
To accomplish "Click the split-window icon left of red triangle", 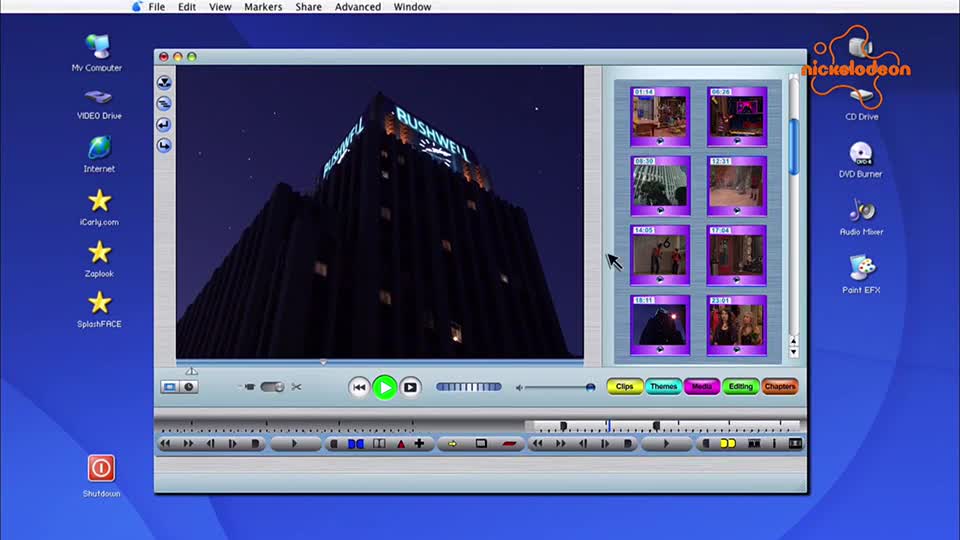I will point(379,444).
